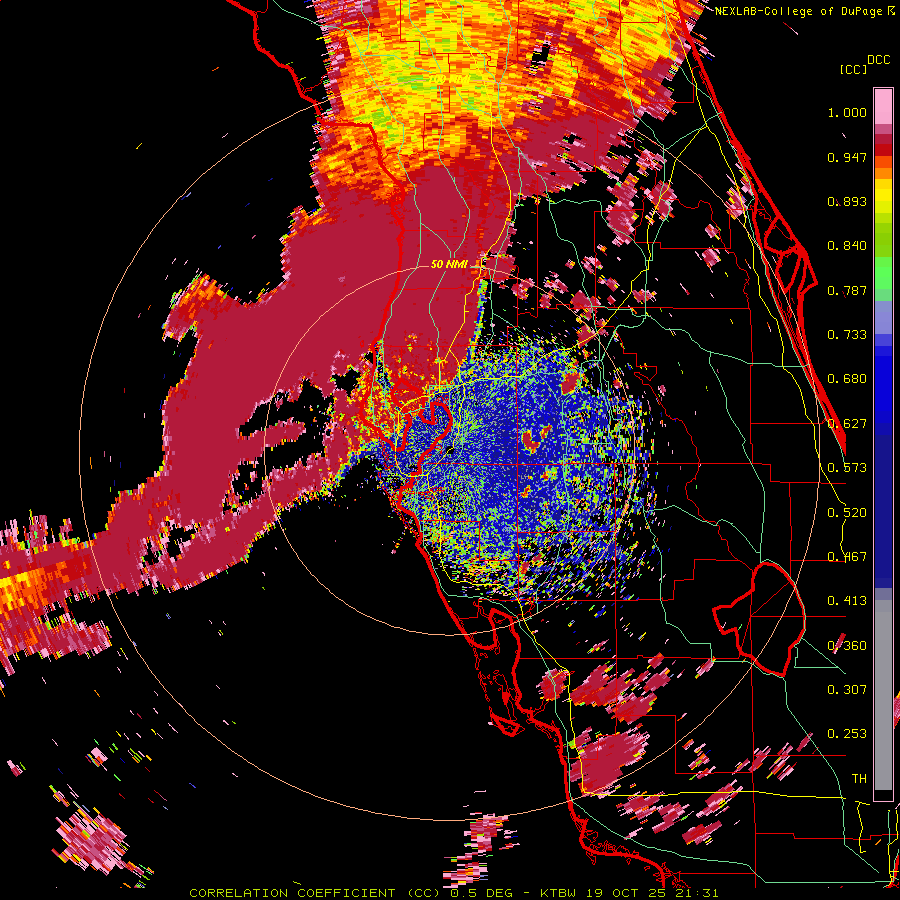Click the [CC] label above the color scale
This screenshot has height=900, width=900.
tap(853, 69)
